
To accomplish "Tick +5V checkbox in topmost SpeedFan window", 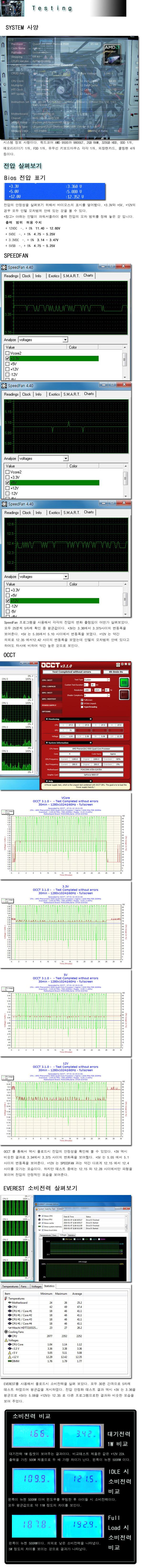I will 7,364.
